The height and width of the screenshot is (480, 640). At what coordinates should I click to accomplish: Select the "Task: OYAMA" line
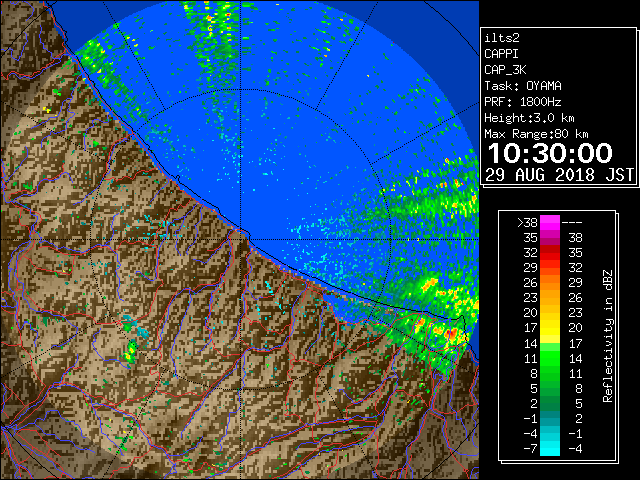(x=523, y=86)
